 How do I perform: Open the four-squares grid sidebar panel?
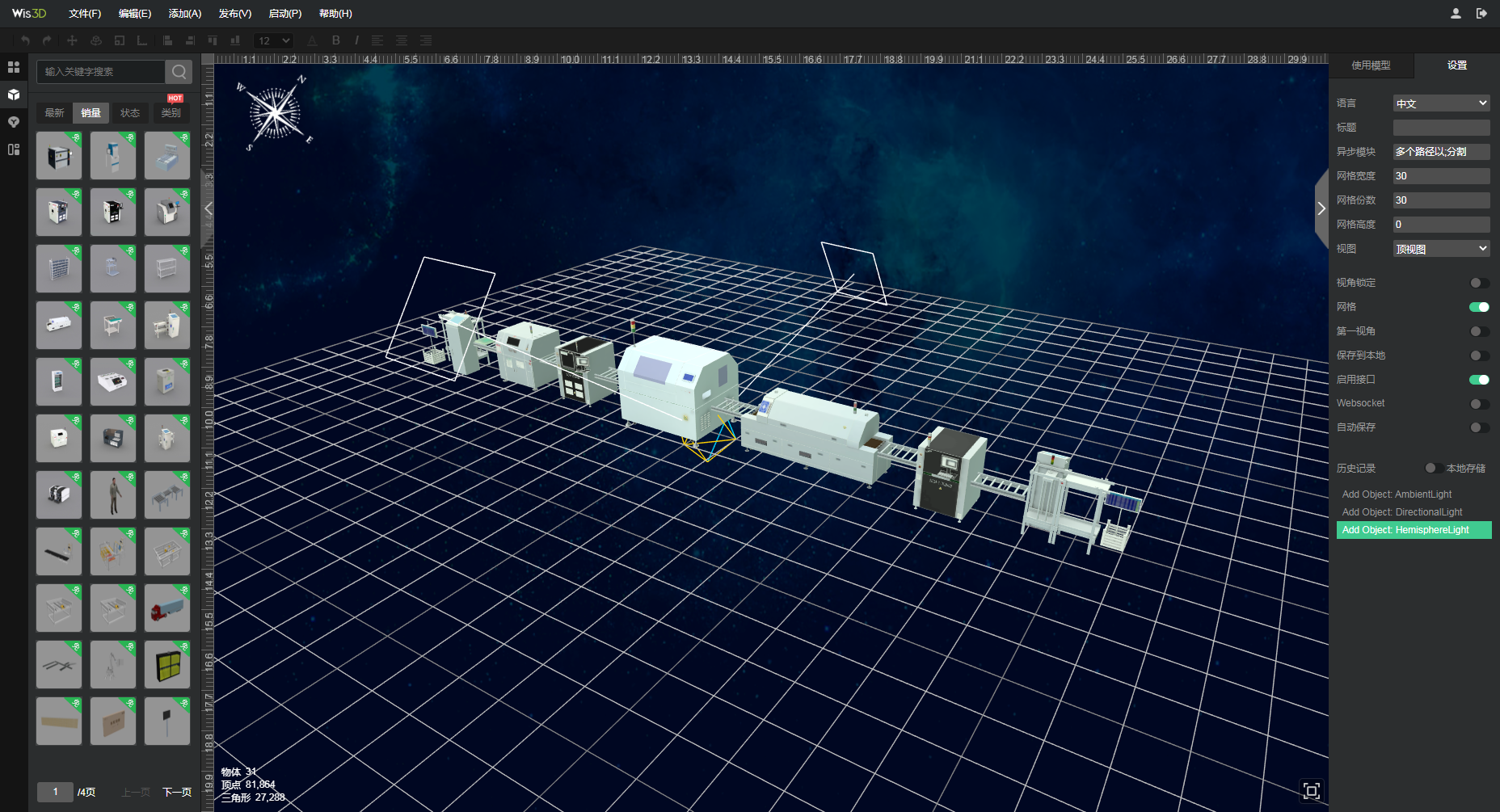(14, 67)
